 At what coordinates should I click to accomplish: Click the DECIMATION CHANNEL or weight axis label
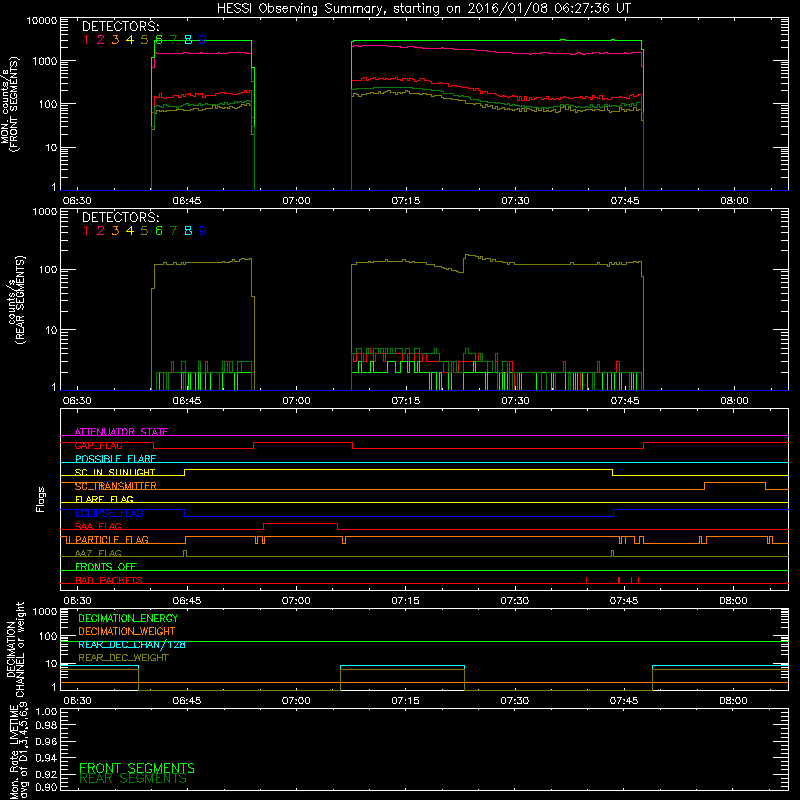coord(15,649)
